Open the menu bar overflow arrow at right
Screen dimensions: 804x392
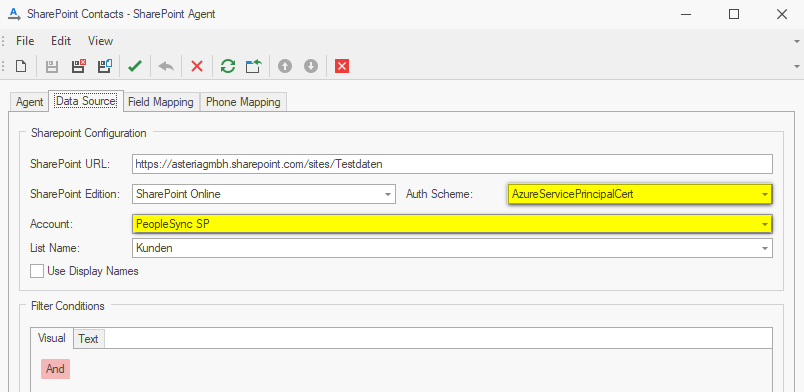click(x=796, y=41)
